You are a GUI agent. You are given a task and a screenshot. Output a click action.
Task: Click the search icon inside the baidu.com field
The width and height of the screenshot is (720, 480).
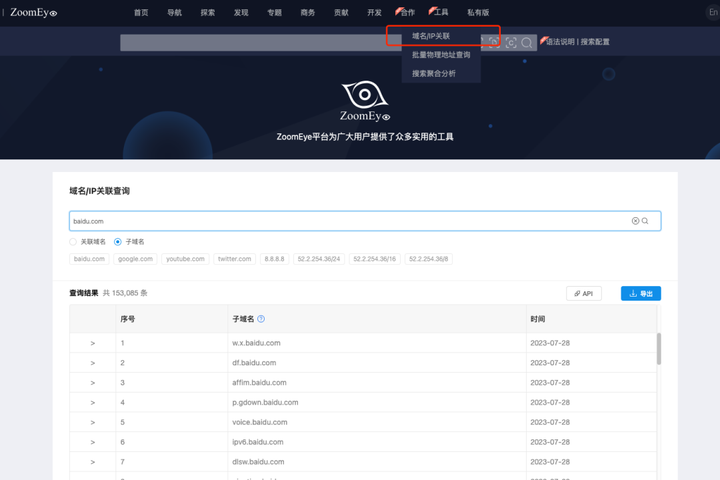(x=645, y=221)
